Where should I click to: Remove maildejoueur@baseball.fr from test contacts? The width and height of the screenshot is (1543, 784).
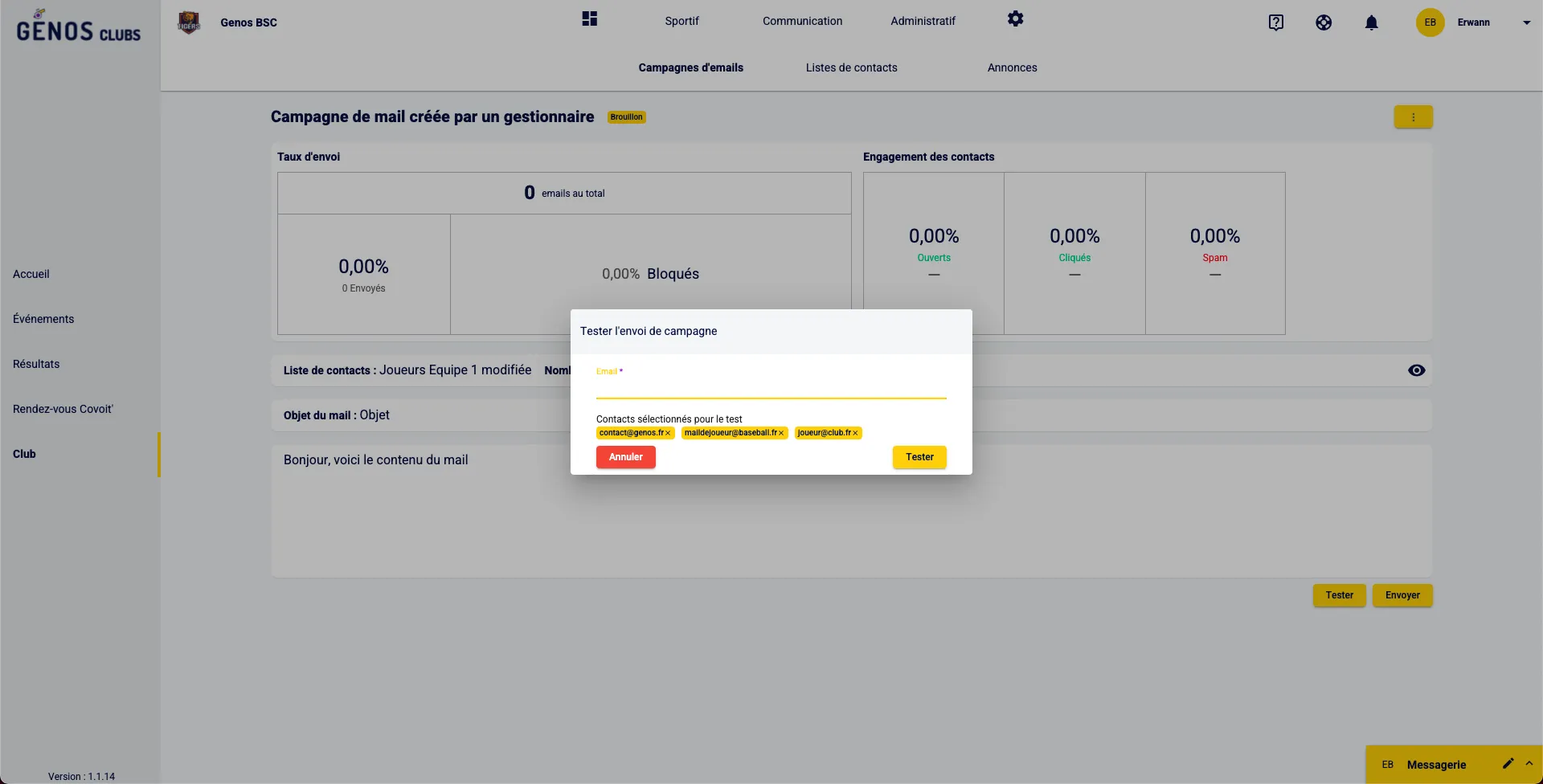pos(781,433)
